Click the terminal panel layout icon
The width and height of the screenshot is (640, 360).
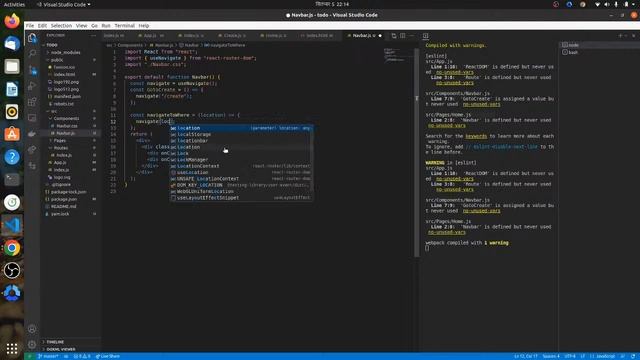pyautogui.click(x=425, y=36)
